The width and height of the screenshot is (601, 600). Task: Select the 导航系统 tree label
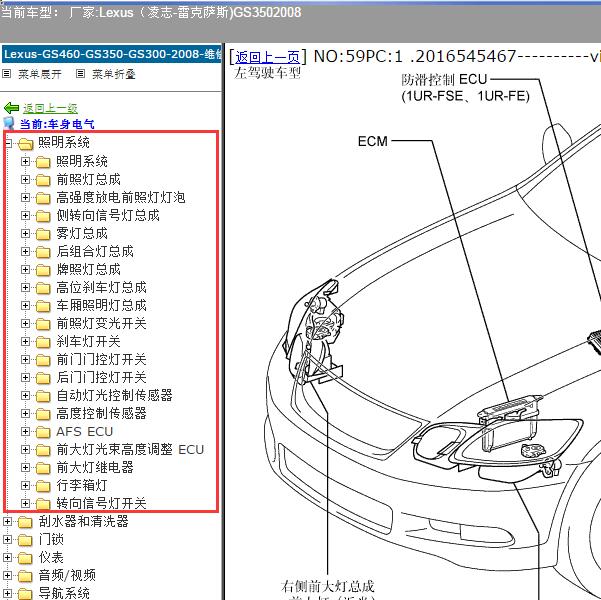click(x=64, y=593)
